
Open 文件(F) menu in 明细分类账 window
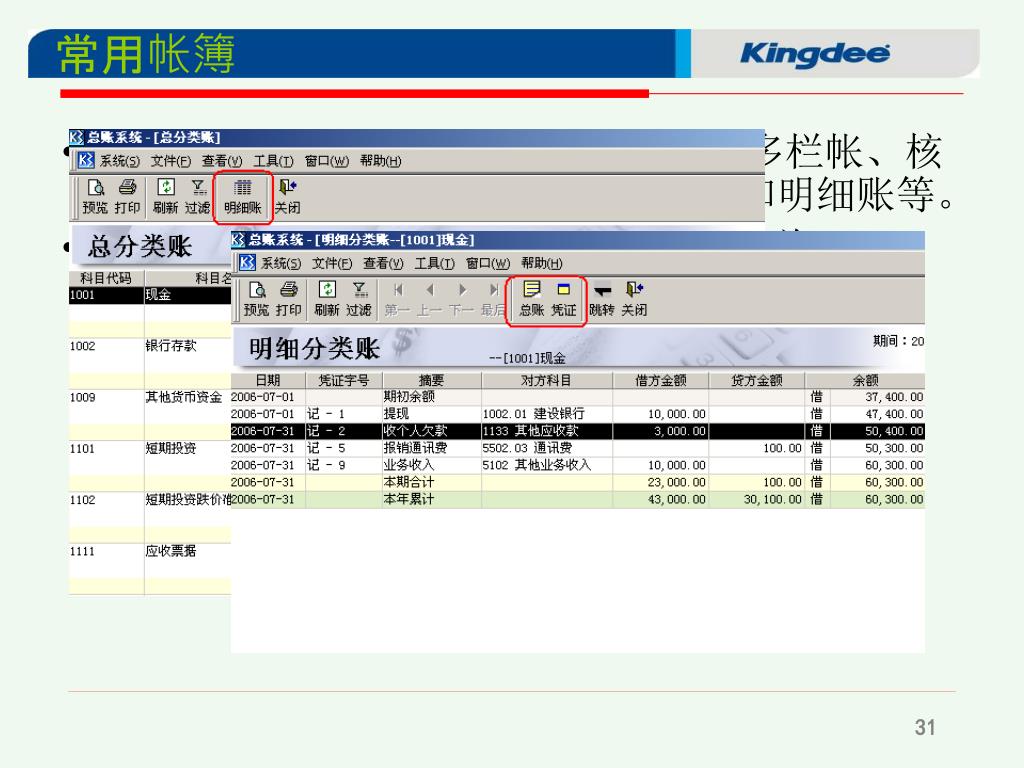[x=332, y=263]
